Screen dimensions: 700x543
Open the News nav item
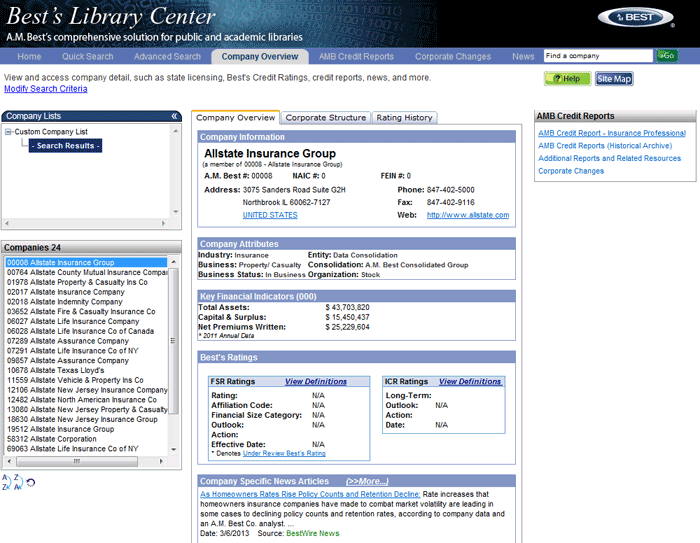click(x=523, y=56)
